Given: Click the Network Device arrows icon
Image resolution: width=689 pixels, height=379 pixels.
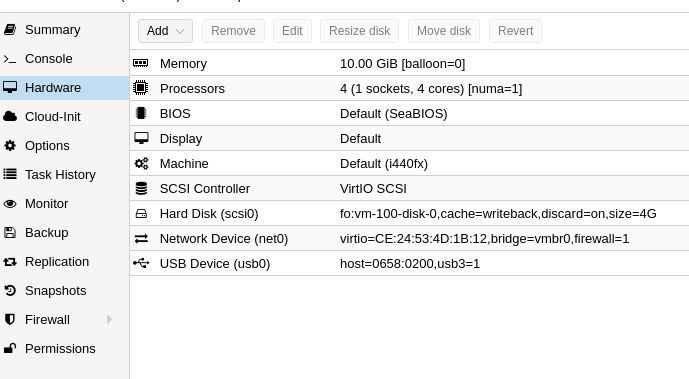Looking at the screenshot, I should point(141,238).
